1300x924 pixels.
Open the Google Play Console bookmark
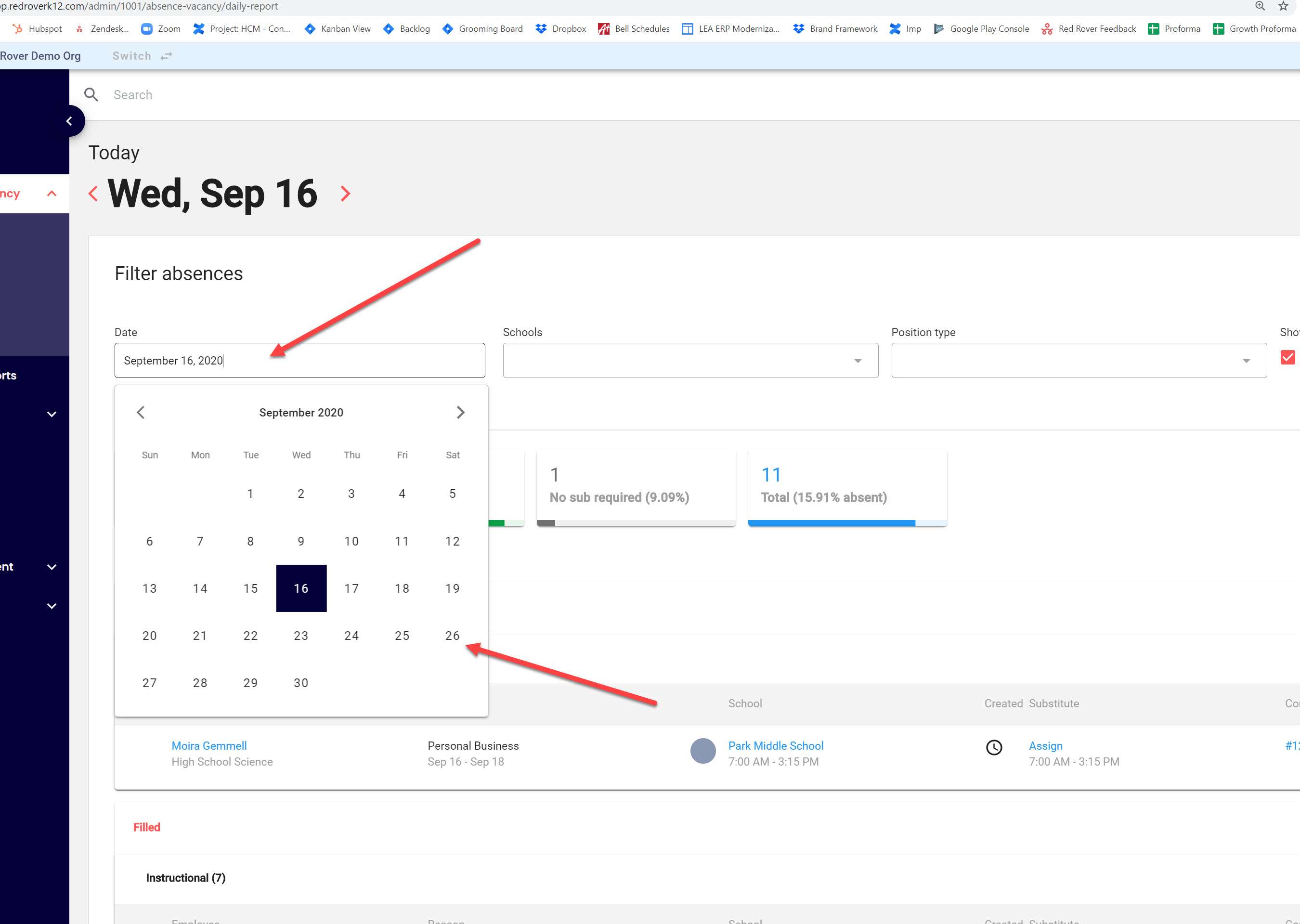(x=981, y=28)
